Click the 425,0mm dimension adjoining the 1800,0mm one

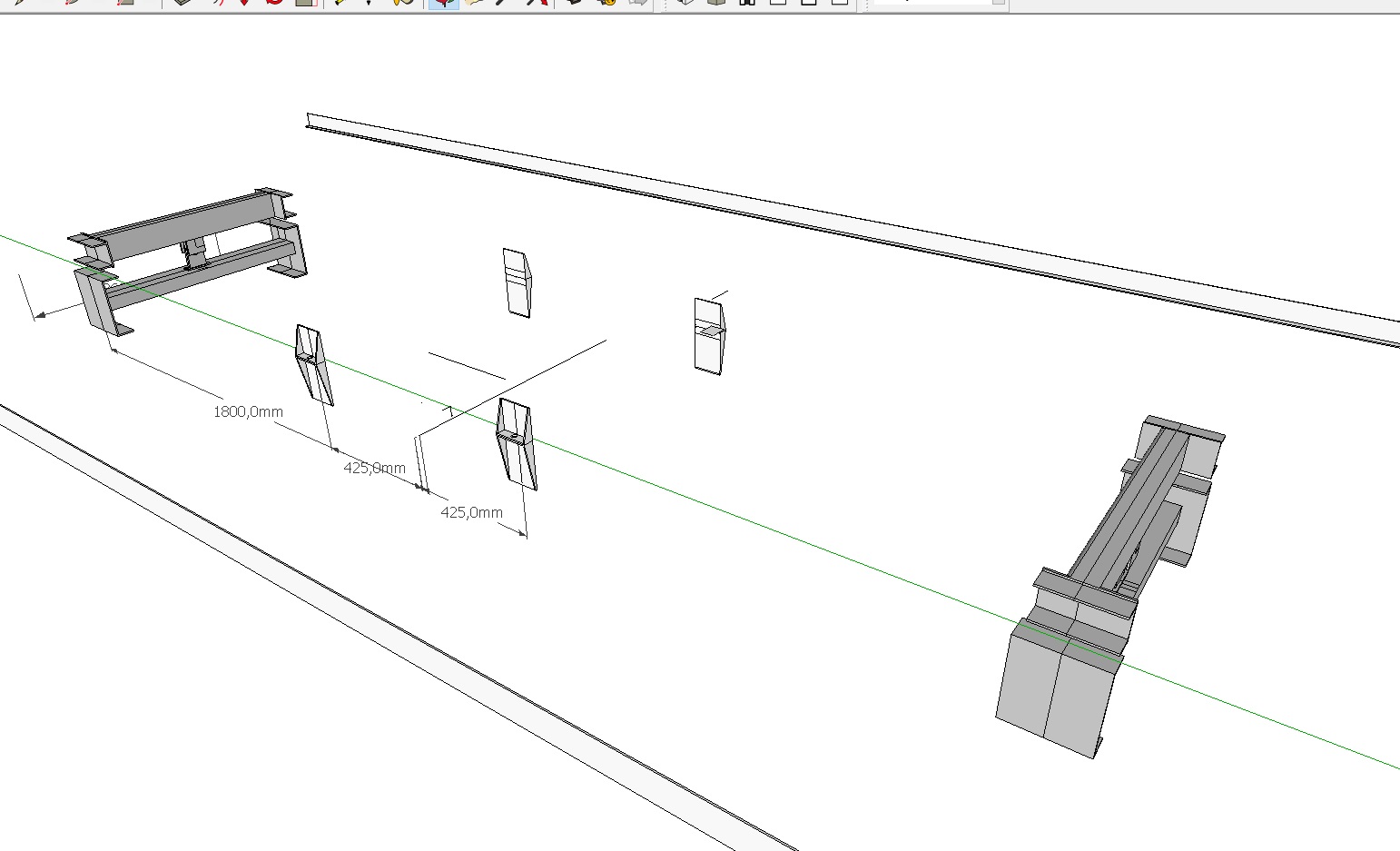(x=374, y=469)
